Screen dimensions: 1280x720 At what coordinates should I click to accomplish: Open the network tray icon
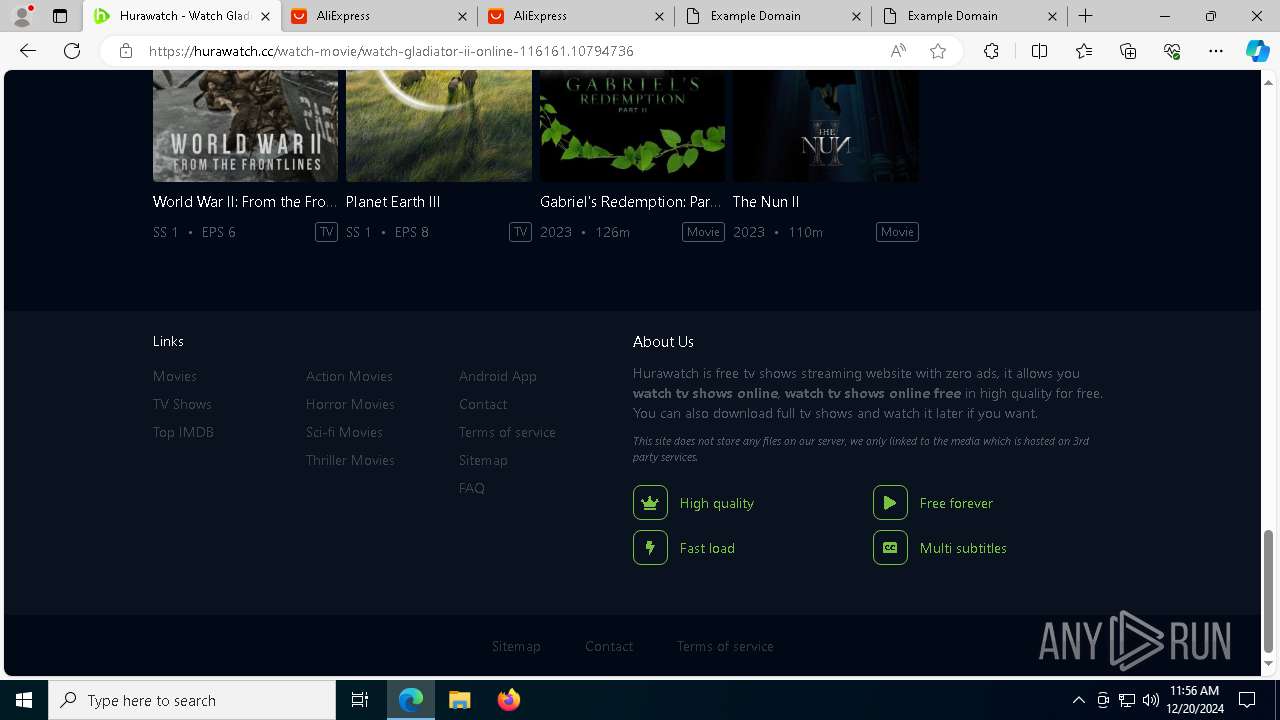point(1127,700)
